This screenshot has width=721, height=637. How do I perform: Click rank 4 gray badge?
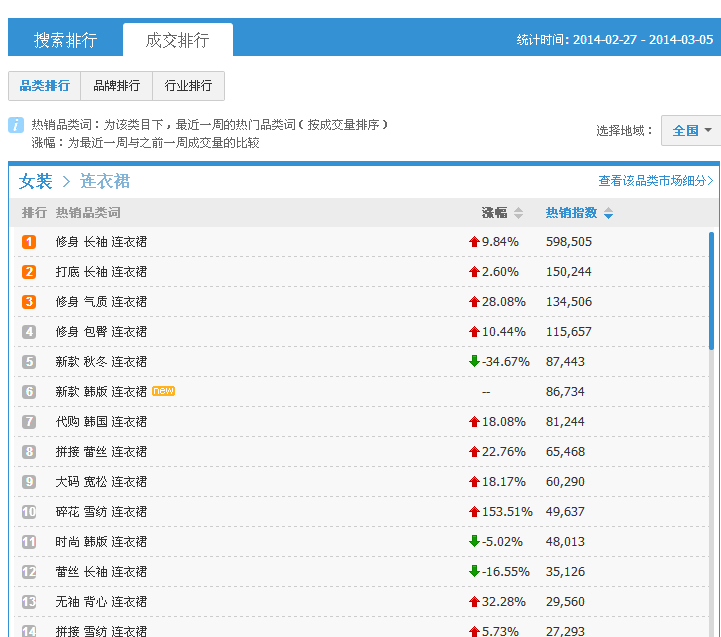pos(29,332)
